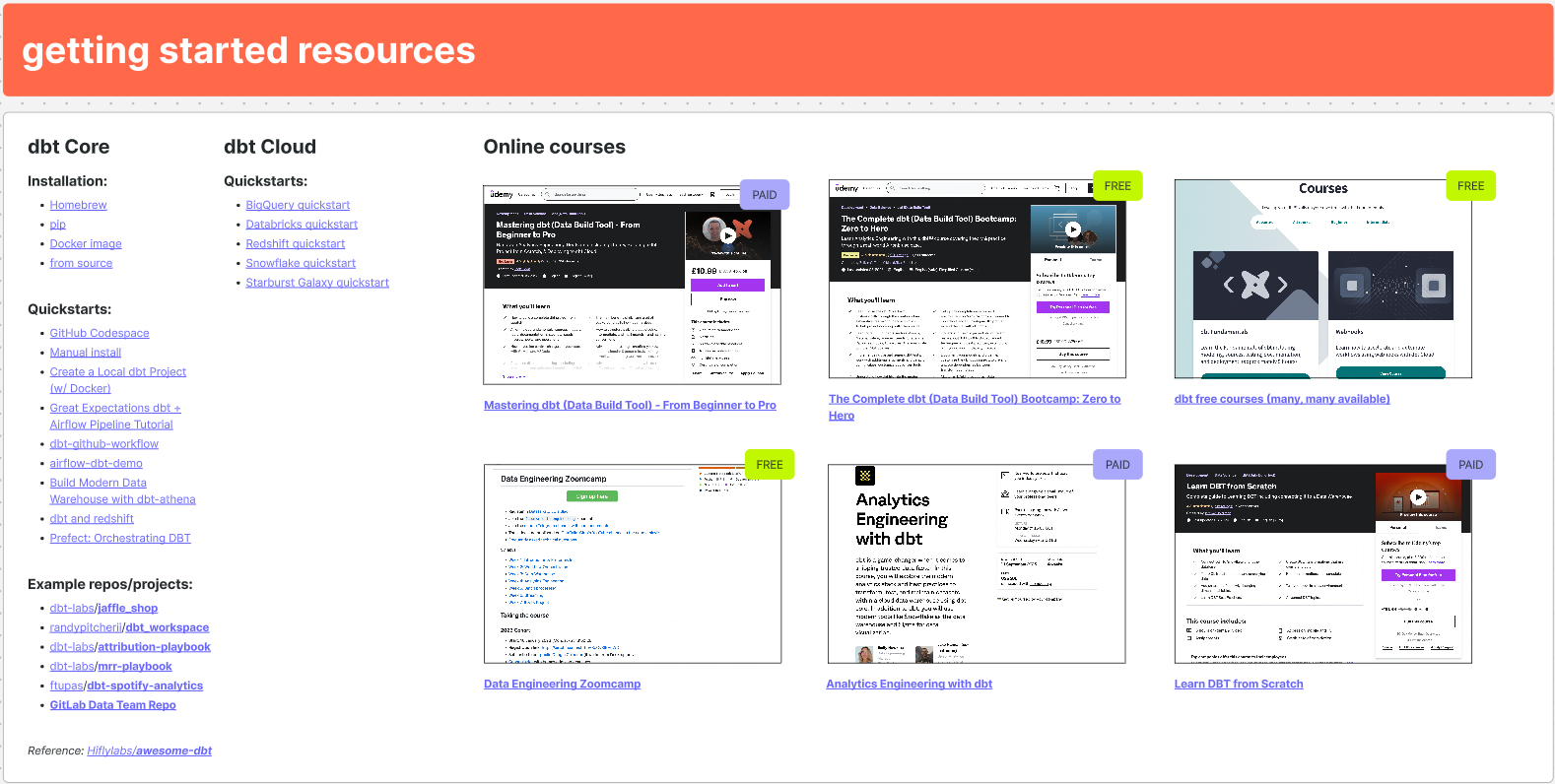Screen dimensions: 1555x784
Task: Click the Installation heading under dbt Core
Action: click(x=67, y=181)
